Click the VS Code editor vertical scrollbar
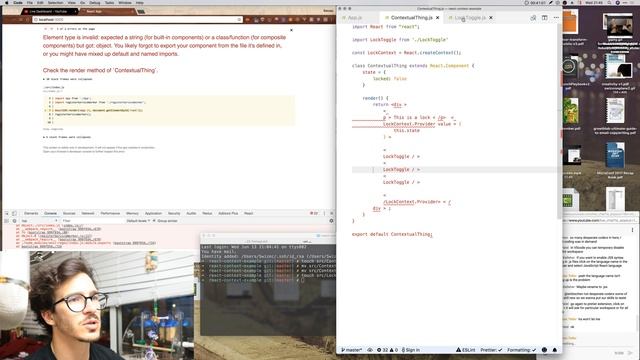The width and height of the screenshot is (640, 360). (560, 121)
